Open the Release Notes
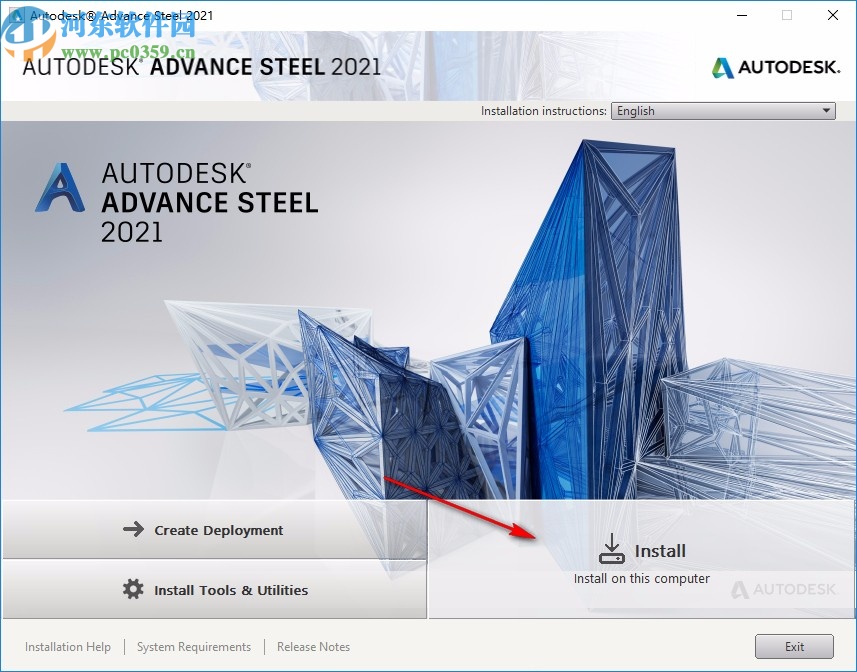The height and width of the screenshot is (672, 857). [x=313, y=647]
